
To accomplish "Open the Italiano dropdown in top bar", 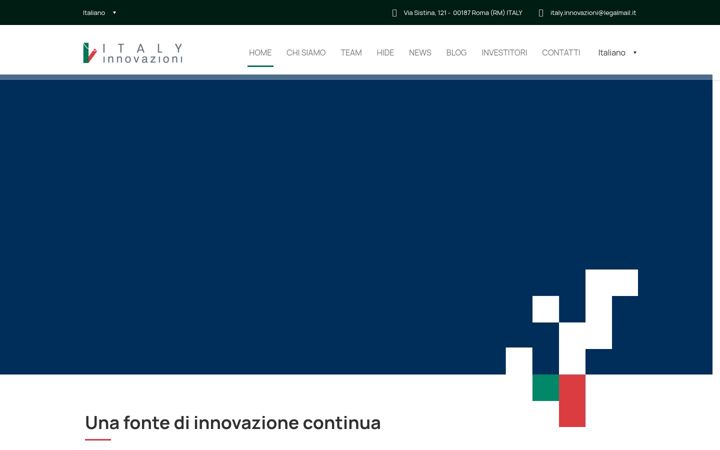I will click(100, 13).
